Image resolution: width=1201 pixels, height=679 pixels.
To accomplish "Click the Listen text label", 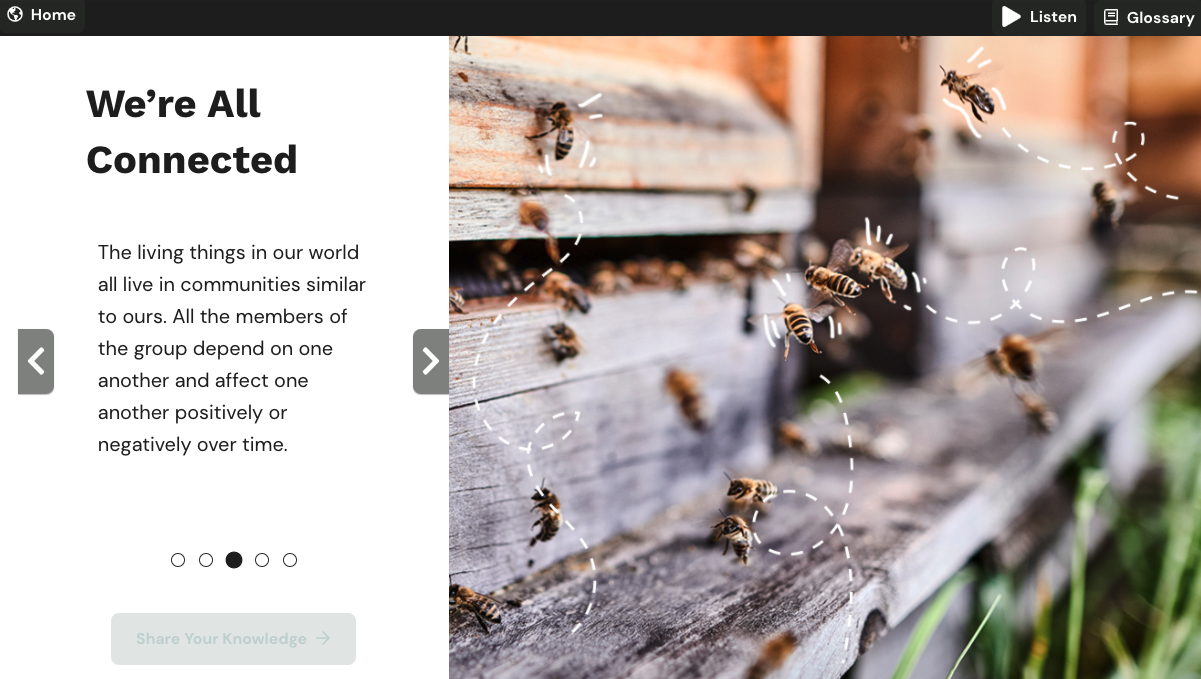I will click(1053, 17).
